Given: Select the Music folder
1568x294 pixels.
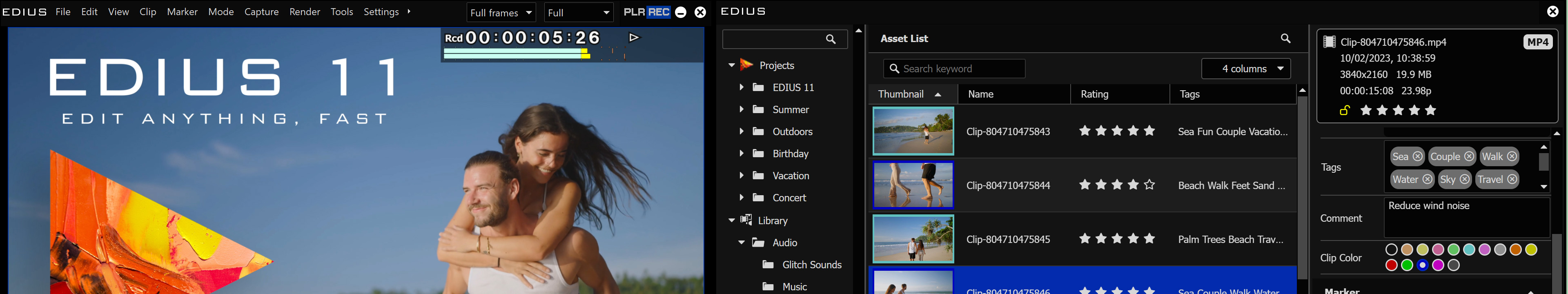Looking at the screenshot, I should (784, 287).
